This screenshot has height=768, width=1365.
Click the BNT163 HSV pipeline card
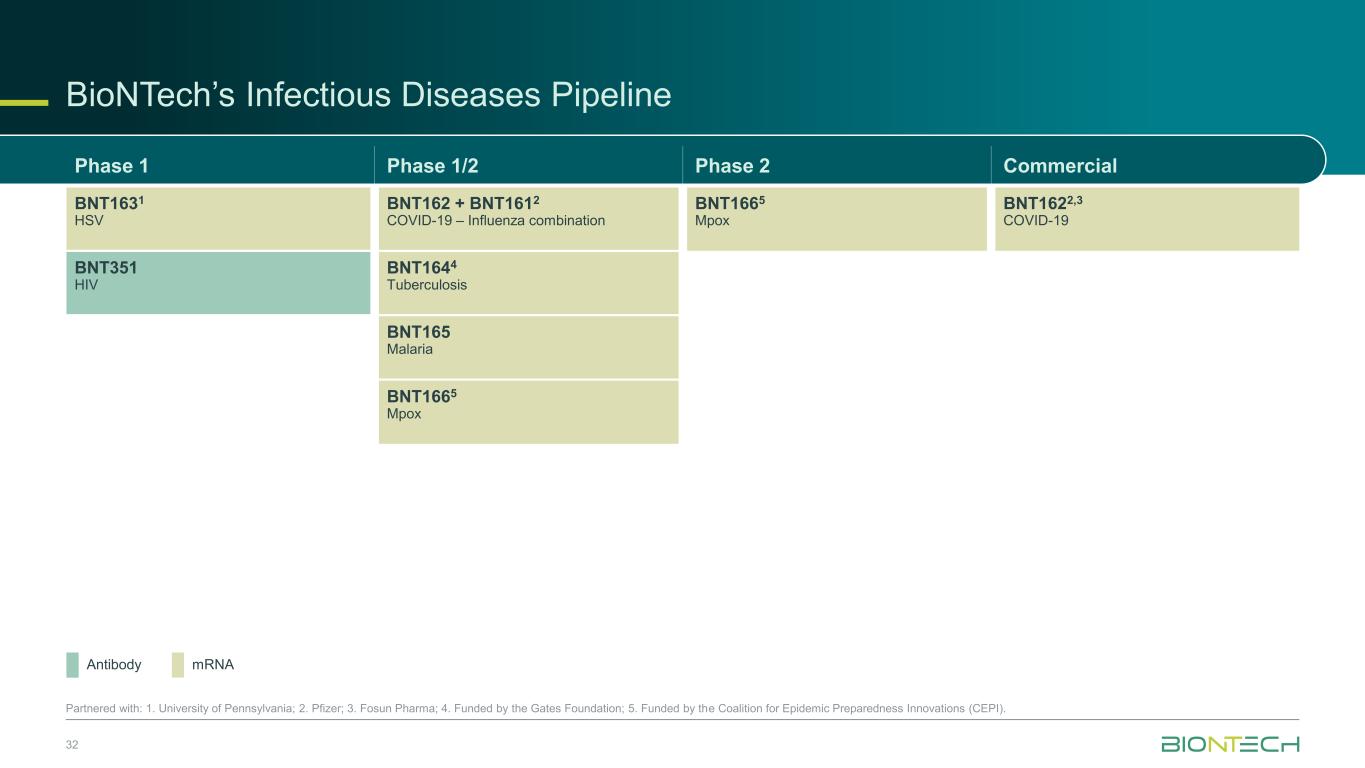218,218
